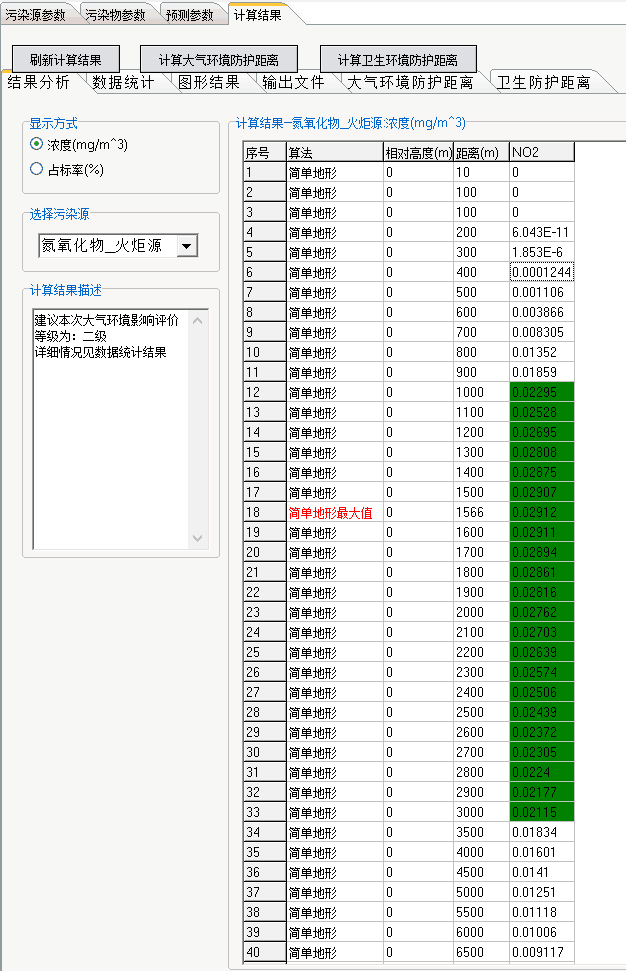
Task: Click the distance cell 6500
Action: (x=482, y=952)
